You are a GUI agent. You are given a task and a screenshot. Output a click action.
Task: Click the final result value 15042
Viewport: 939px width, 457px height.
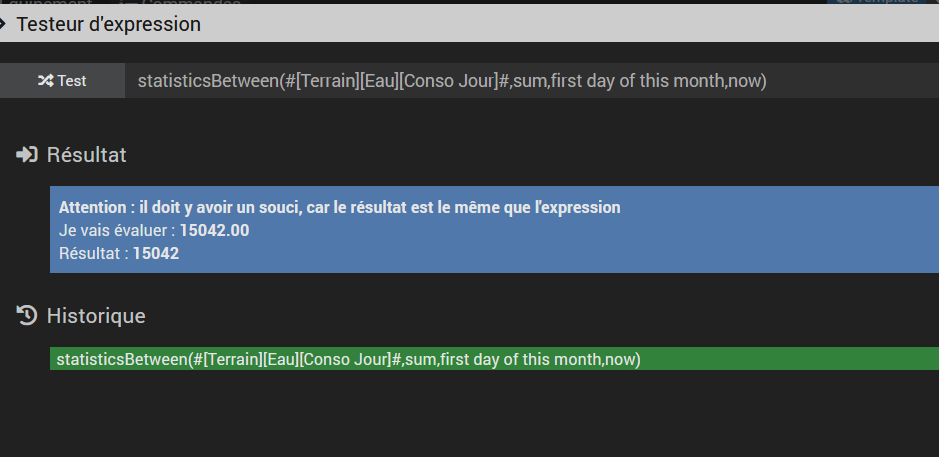point(156,254)
